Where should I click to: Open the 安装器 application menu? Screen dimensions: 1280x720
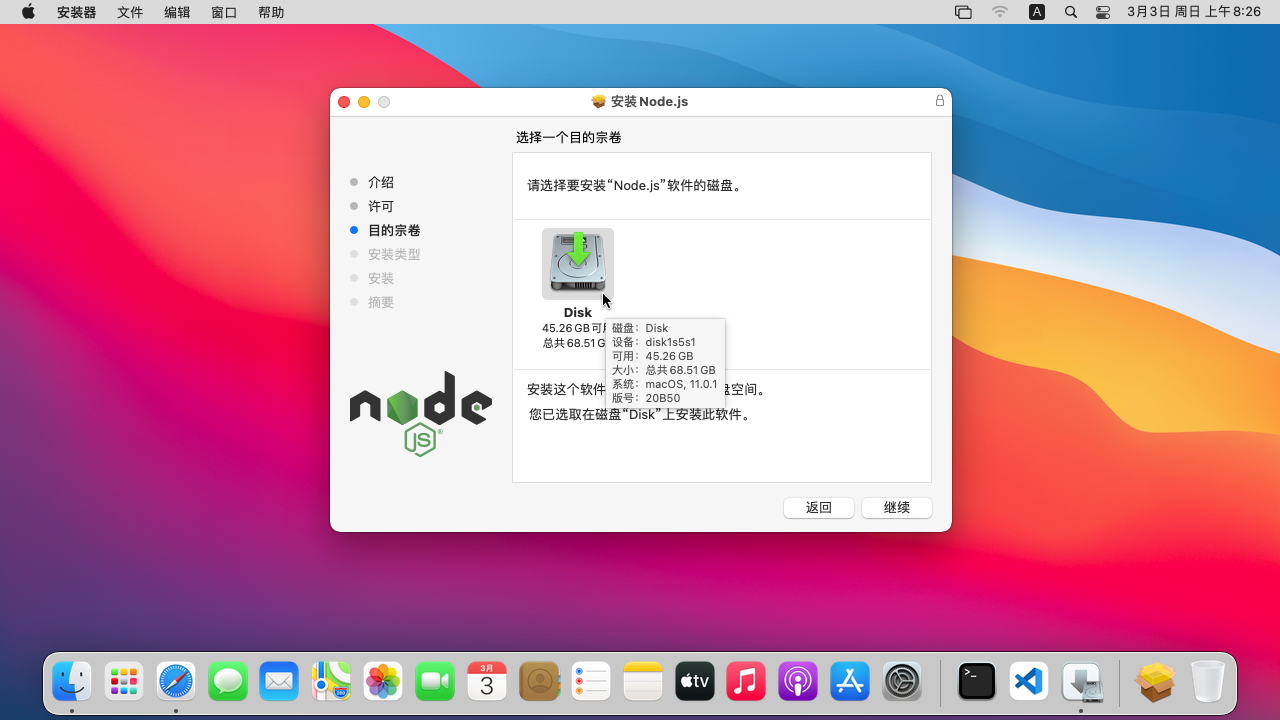pyautogui.click(x=77, y=12)
